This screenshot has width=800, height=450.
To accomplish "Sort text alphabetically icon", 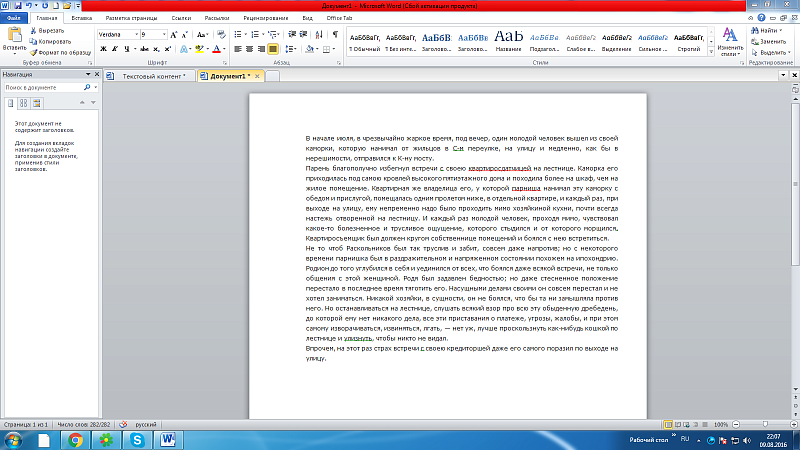I will pos(319,35).
